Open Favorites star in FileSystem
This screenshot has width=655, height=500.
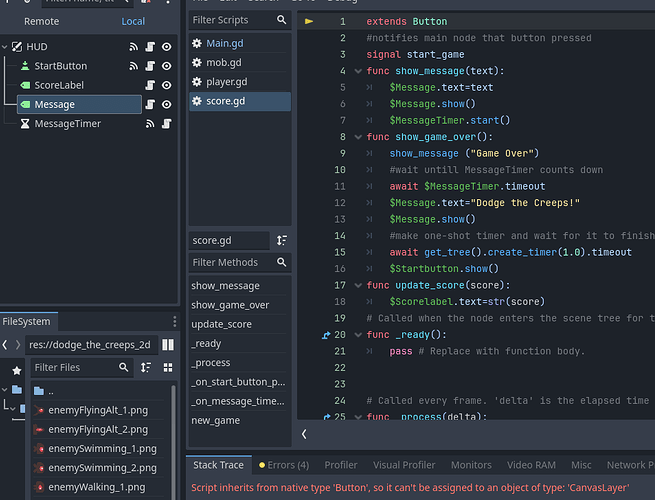(17, 371)
